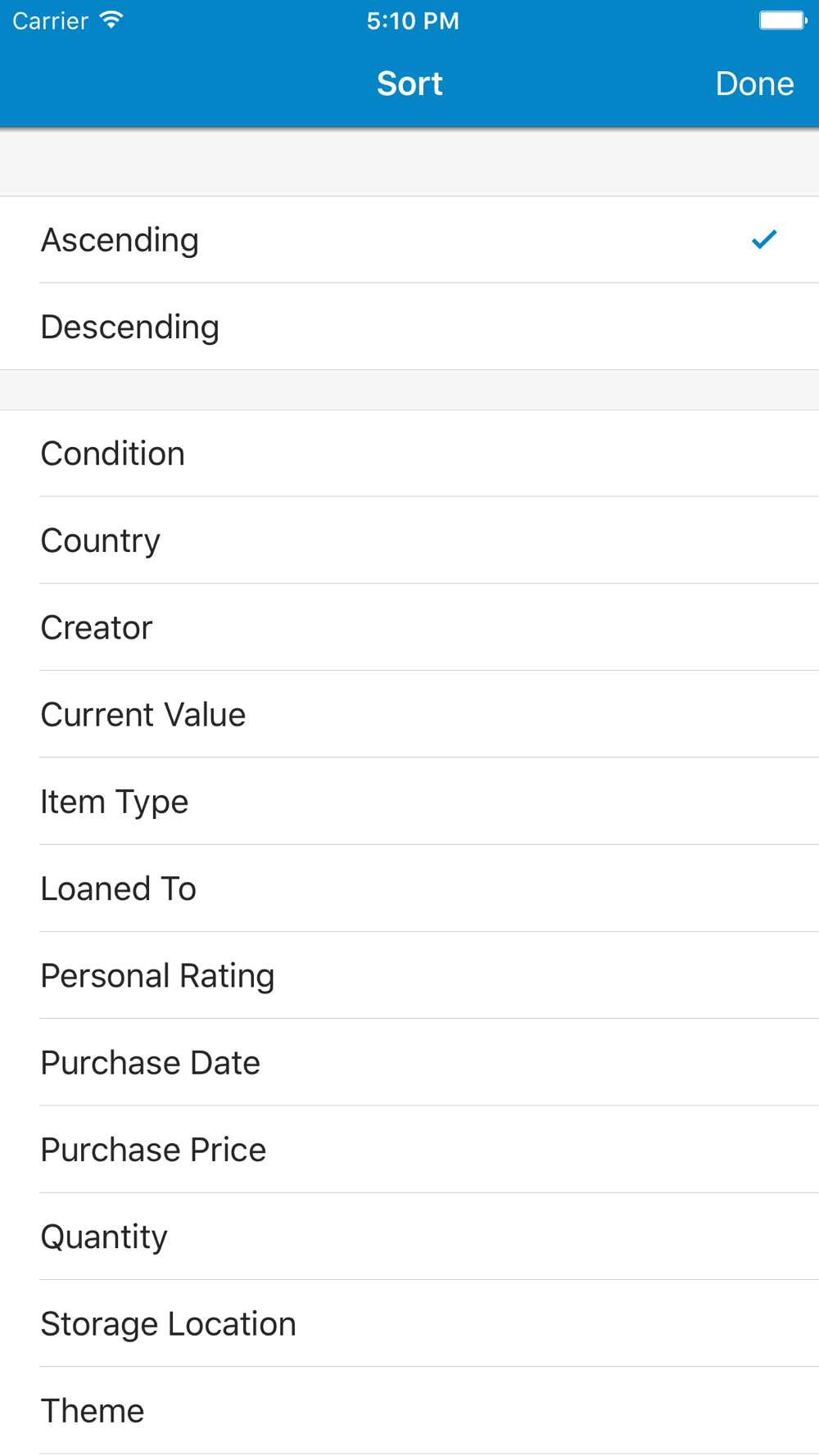This screenshot has height=1456, width=819.
Task: Click the blue checkmark next to Ascending
Action: [764, 239]
